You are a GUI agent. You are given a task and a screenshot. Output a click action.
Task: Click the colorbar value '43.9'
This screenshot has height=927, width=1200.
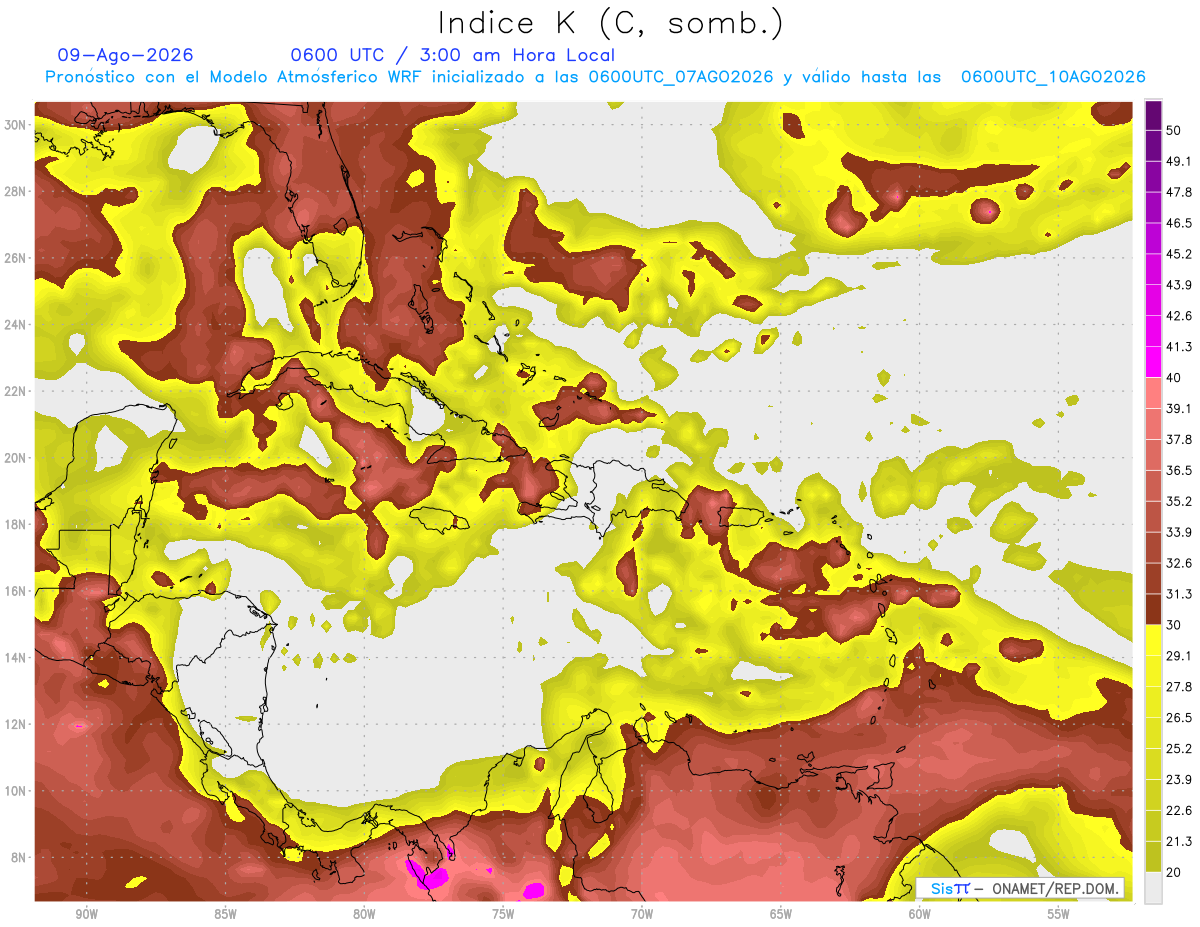pos(1179,285)
